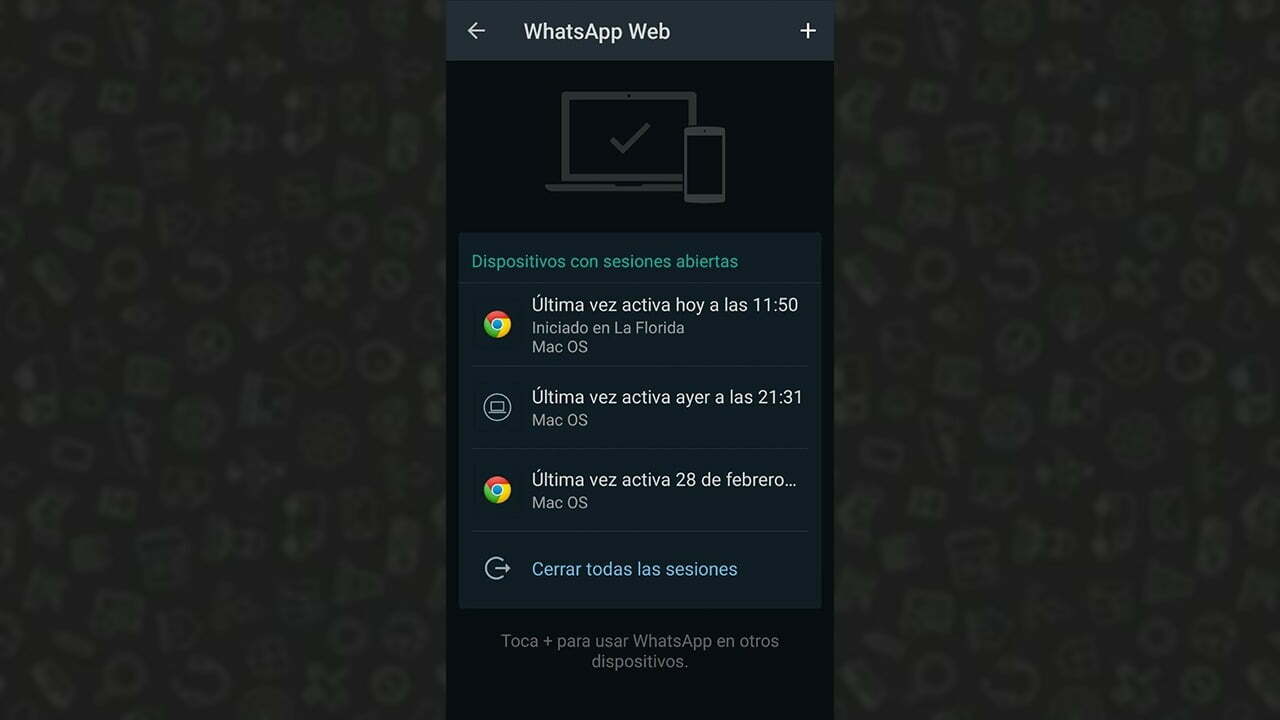This screenshot has height=720, width=1280.
Task: Click Mac OS label under 21:31 session
Action: click(560, 420)
